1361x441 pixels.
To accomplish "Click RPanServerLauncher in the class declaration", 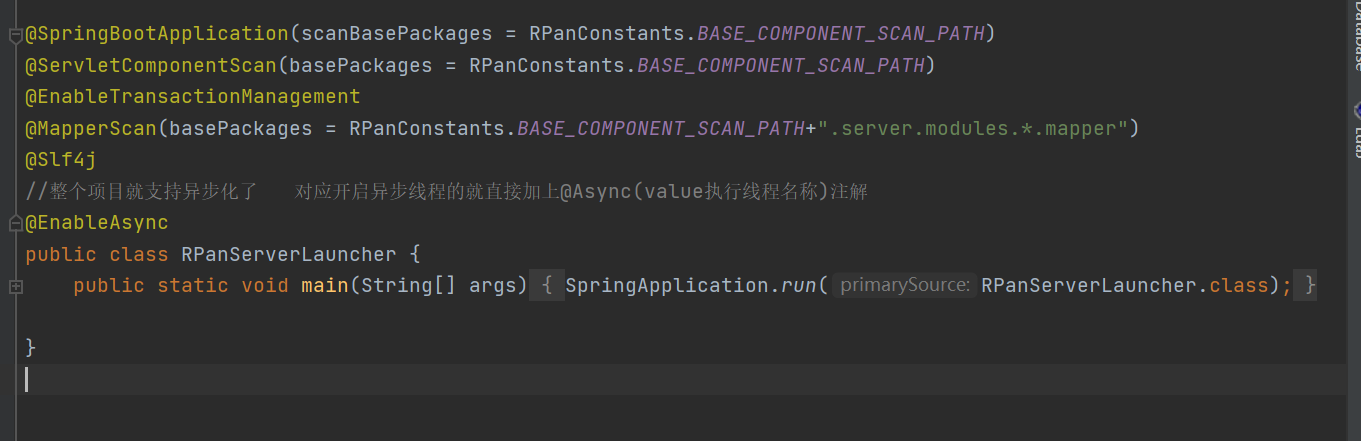I will tap(288, 255).
